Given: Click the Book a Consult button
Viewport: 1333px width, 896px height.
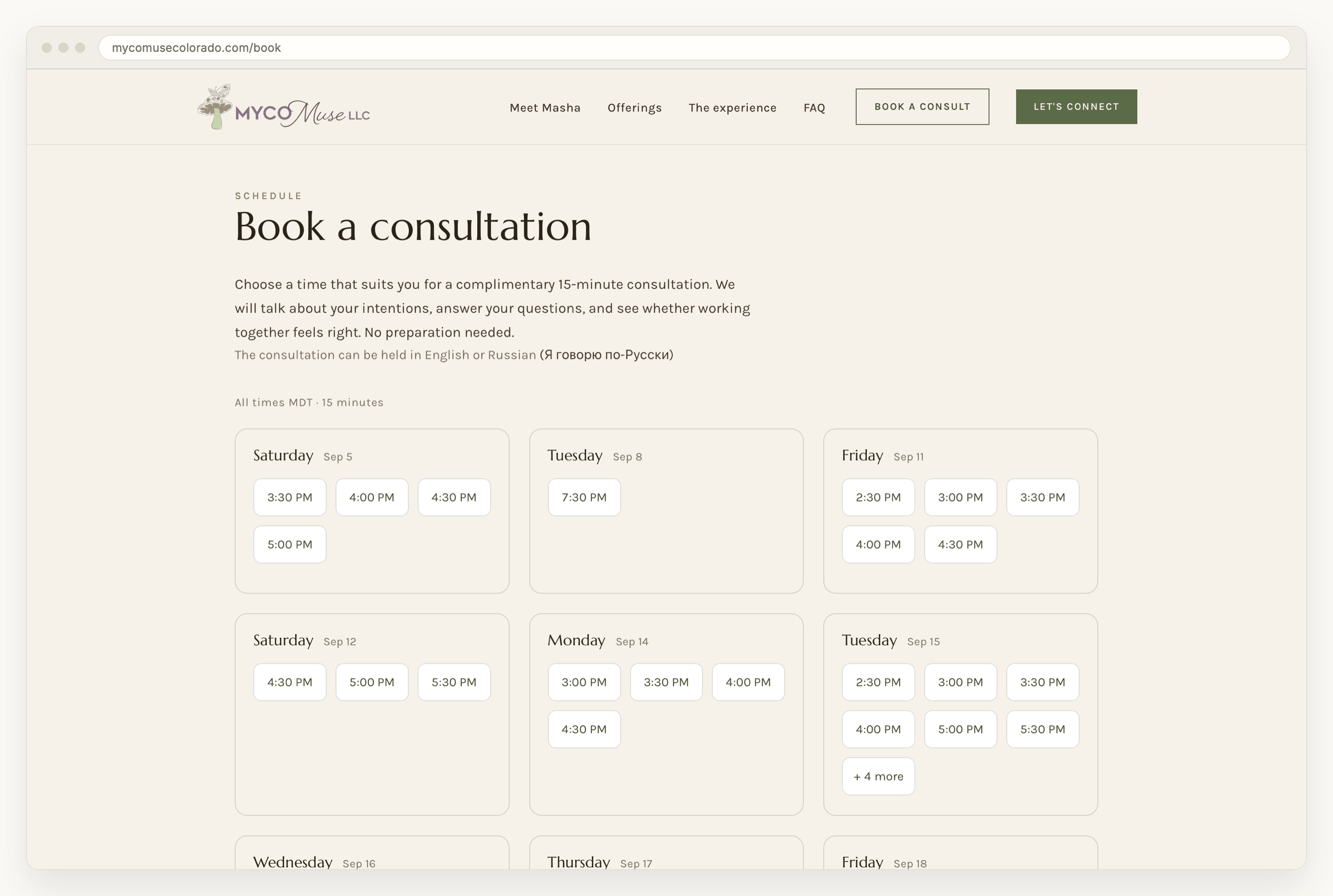Looking at the screenshot, I should (922, 106).
